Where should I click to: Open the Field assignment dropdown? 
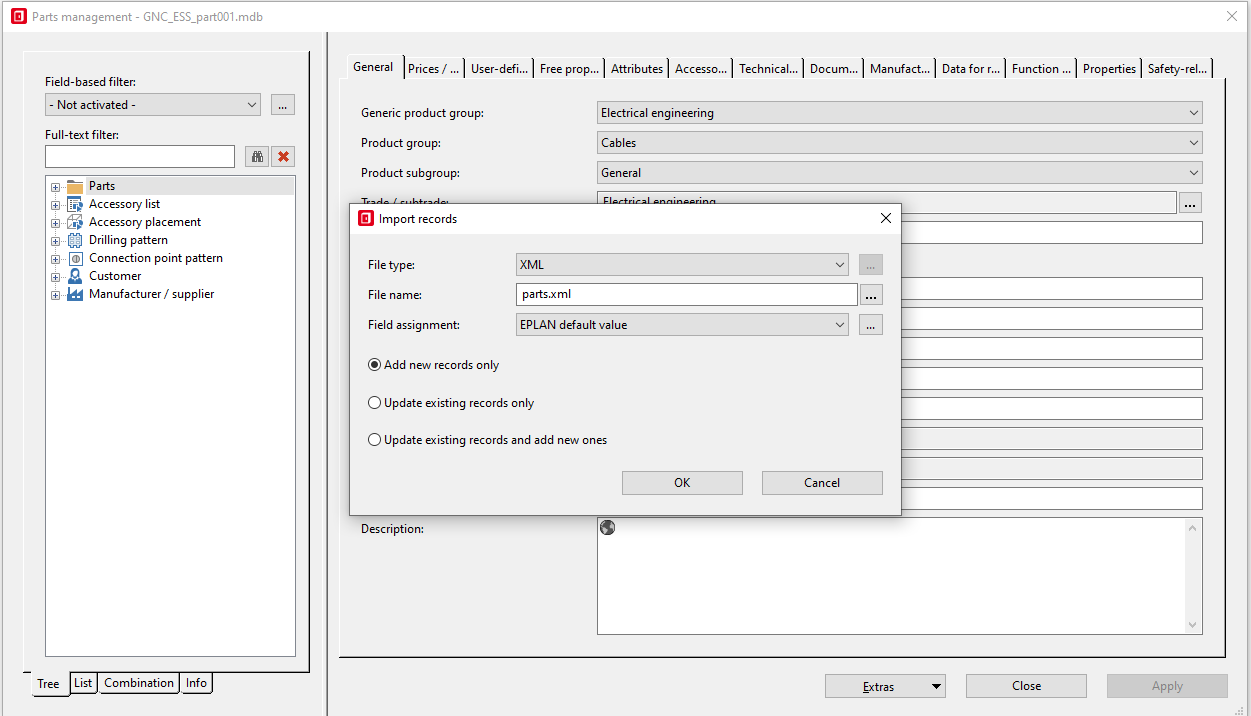[682, 324]
